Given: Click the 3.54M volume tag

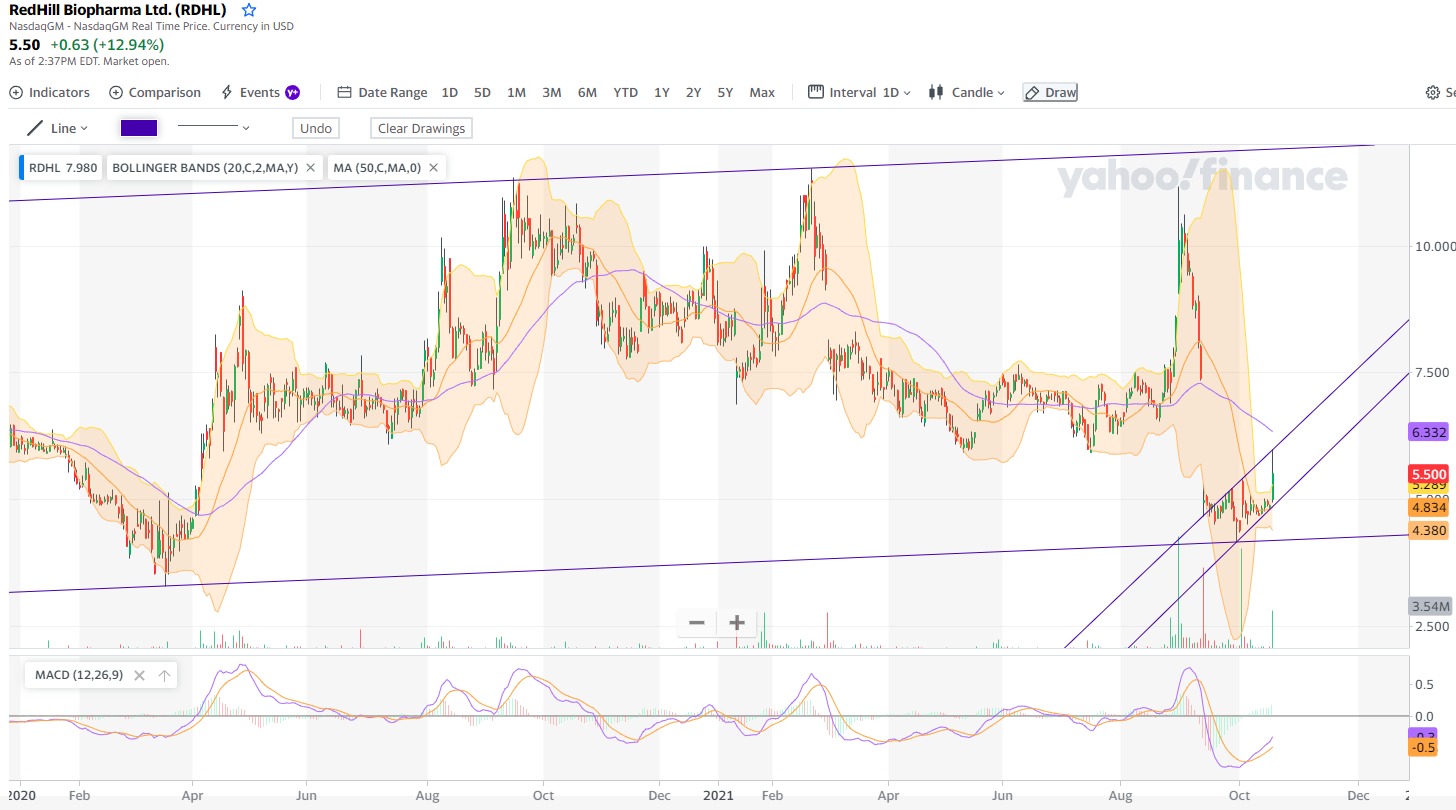Looking at the screenshot, I should [x=1430, y=606].
